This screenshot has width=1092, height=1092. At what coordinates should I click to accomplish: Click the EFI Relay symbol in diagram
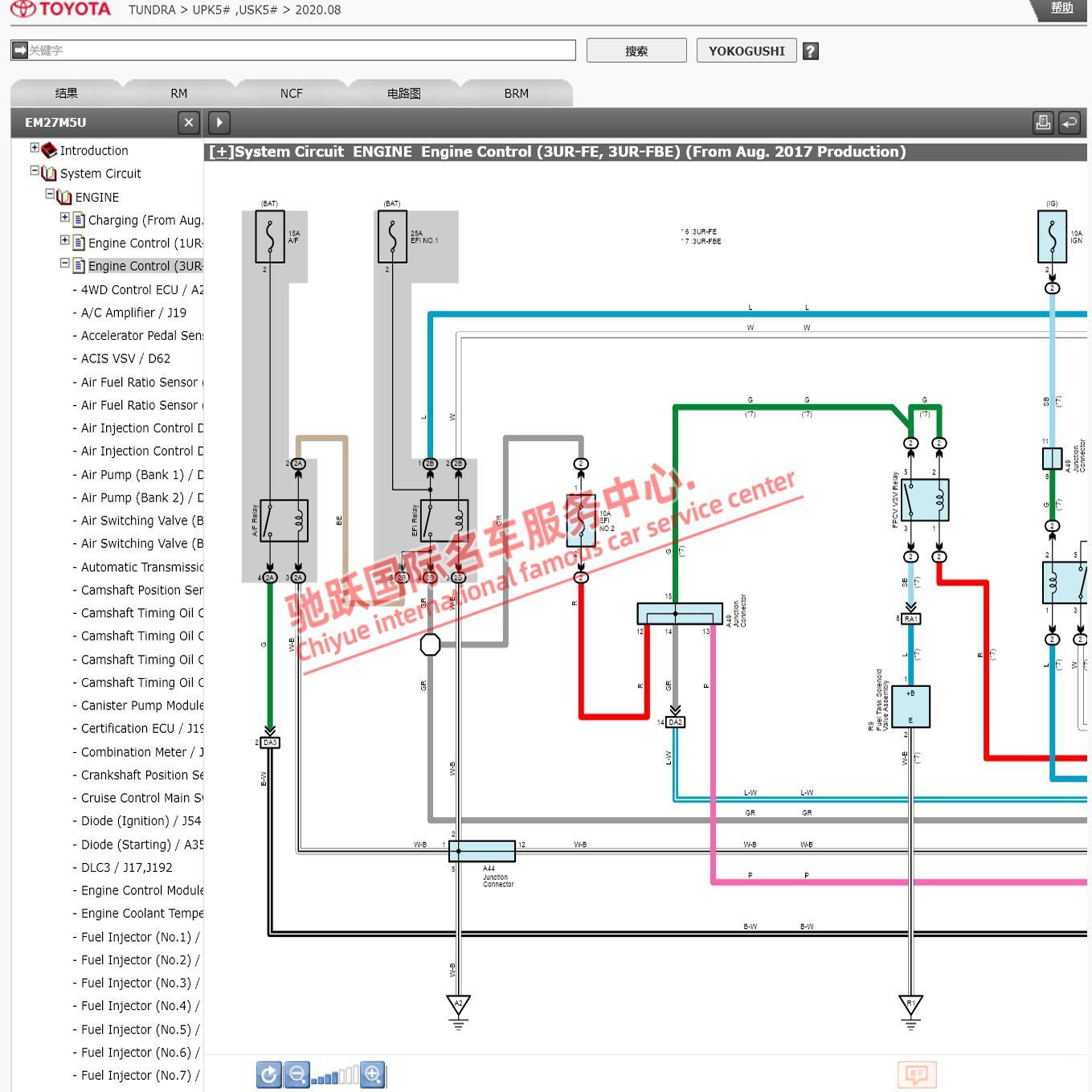click(444, 520)
